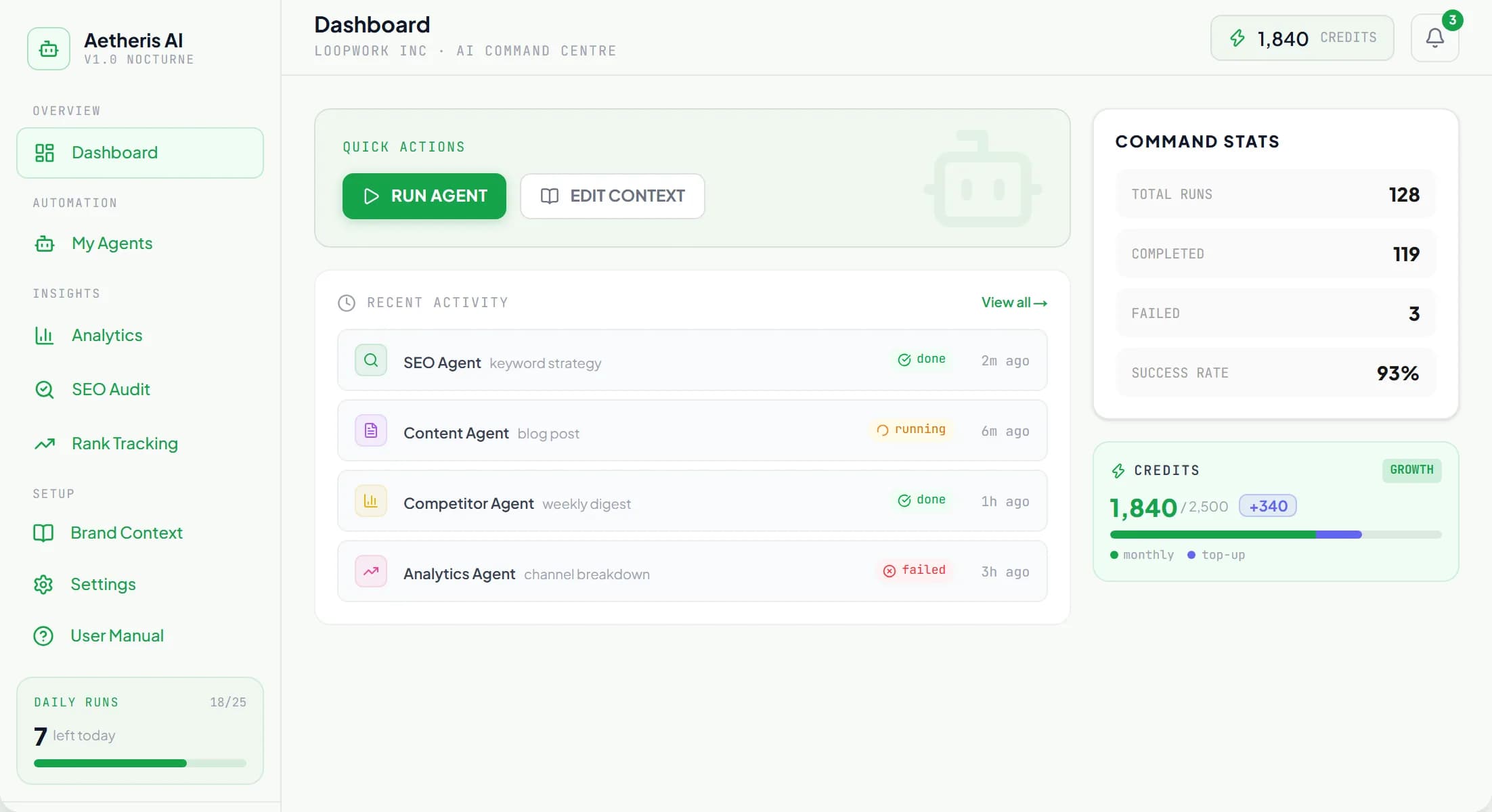
Task: Open the Content Agent blog post row
Action: tap(693, 430)
